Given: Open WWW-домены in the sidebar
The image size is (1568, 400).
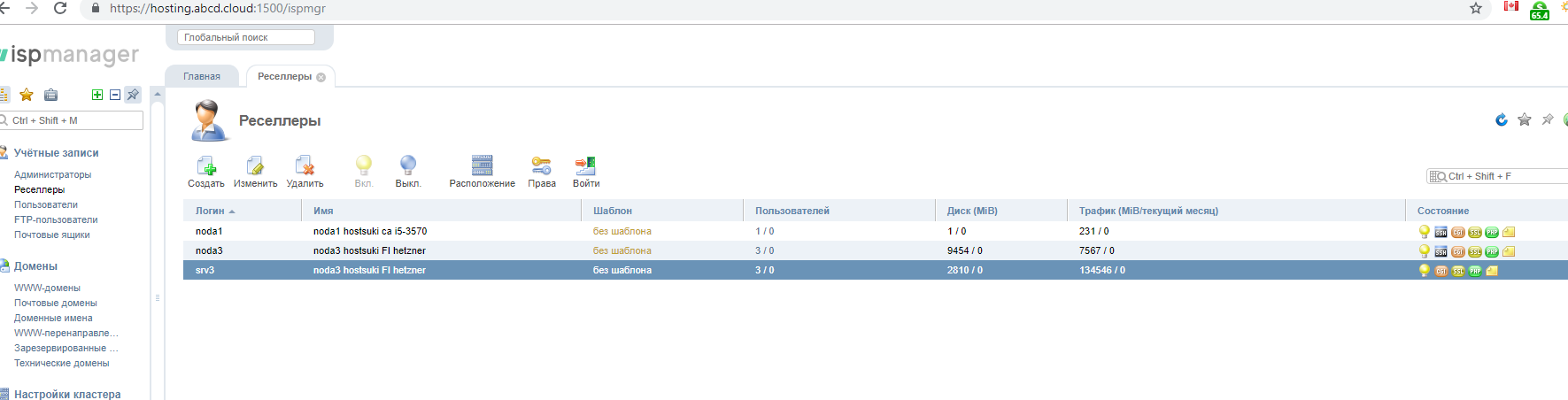Looking at the screenshot, I should click(x=47, y=288).
